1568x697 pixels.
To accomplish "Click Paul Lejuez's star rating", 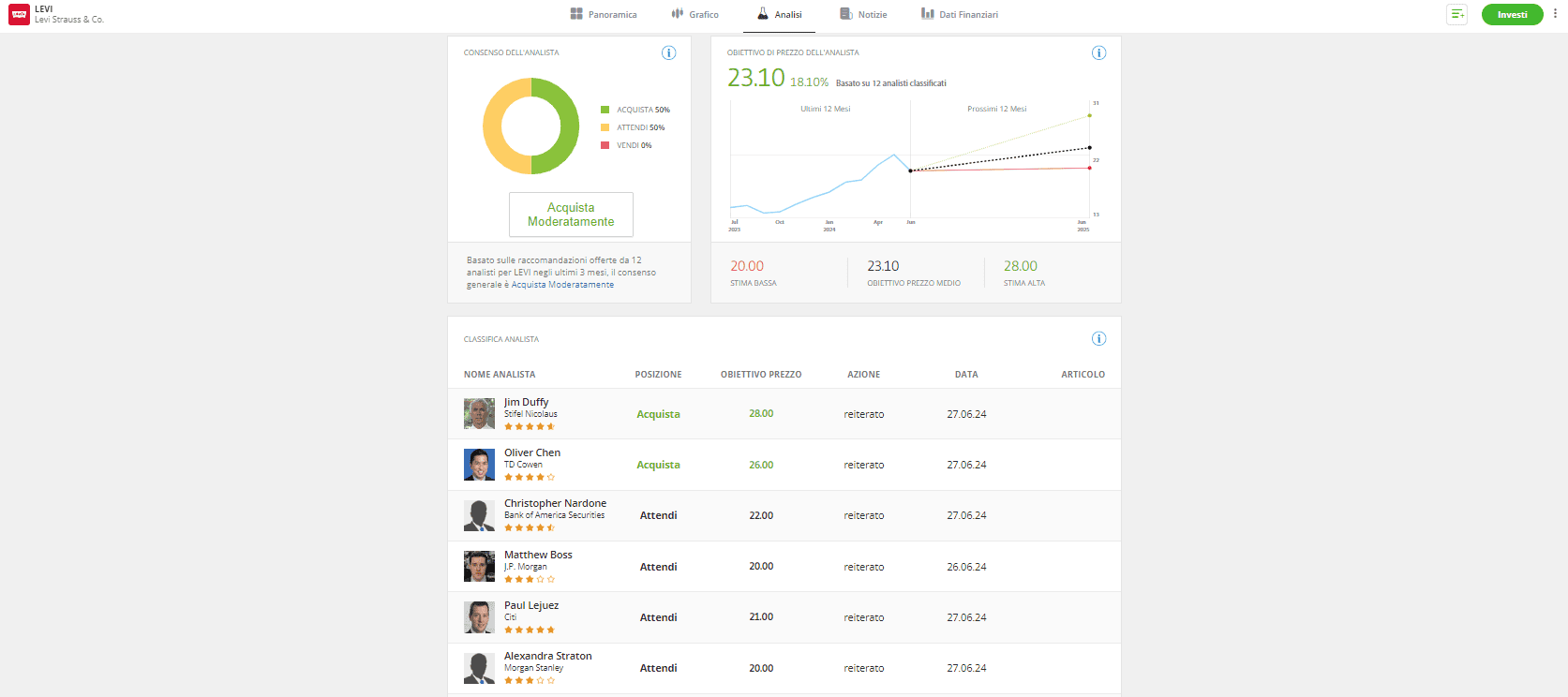I will [x=530, y=630].
